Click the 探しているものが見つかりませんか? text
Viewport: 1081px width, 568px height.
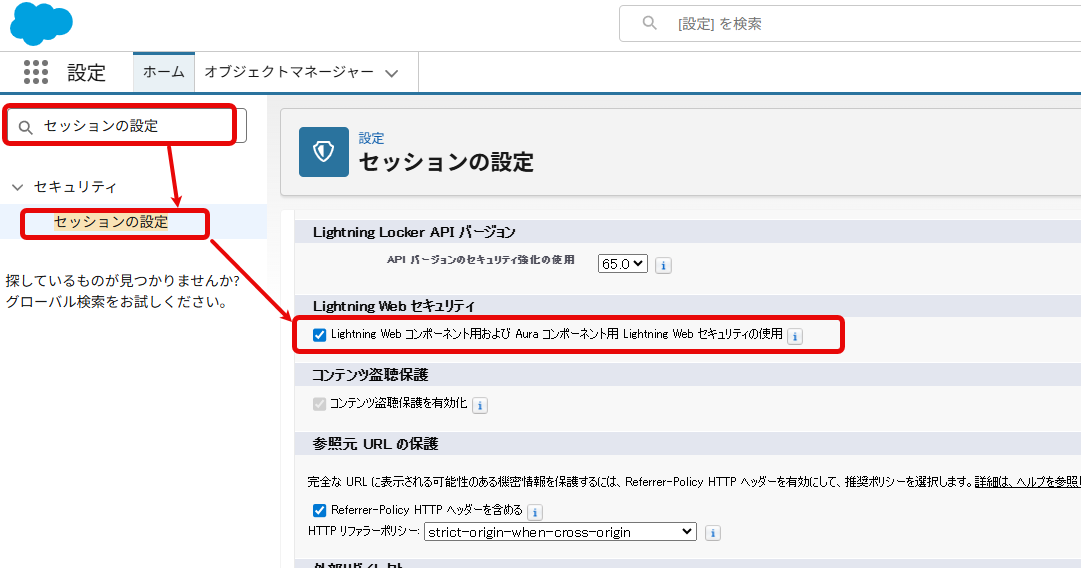click(x=123, y=281)
